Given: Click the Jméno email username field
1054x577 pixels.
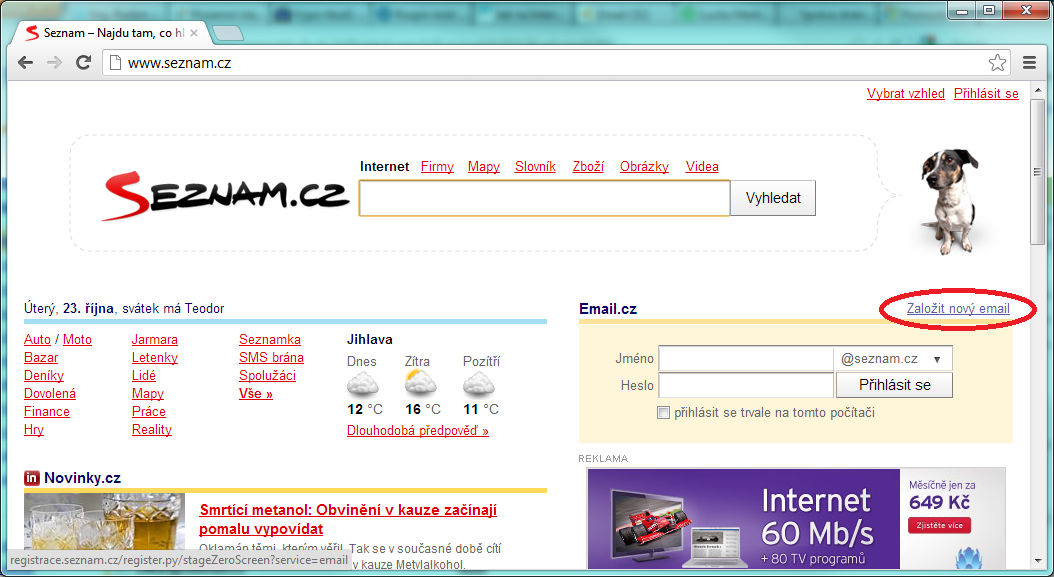Looking at the screenshot, I should [745, 358].
